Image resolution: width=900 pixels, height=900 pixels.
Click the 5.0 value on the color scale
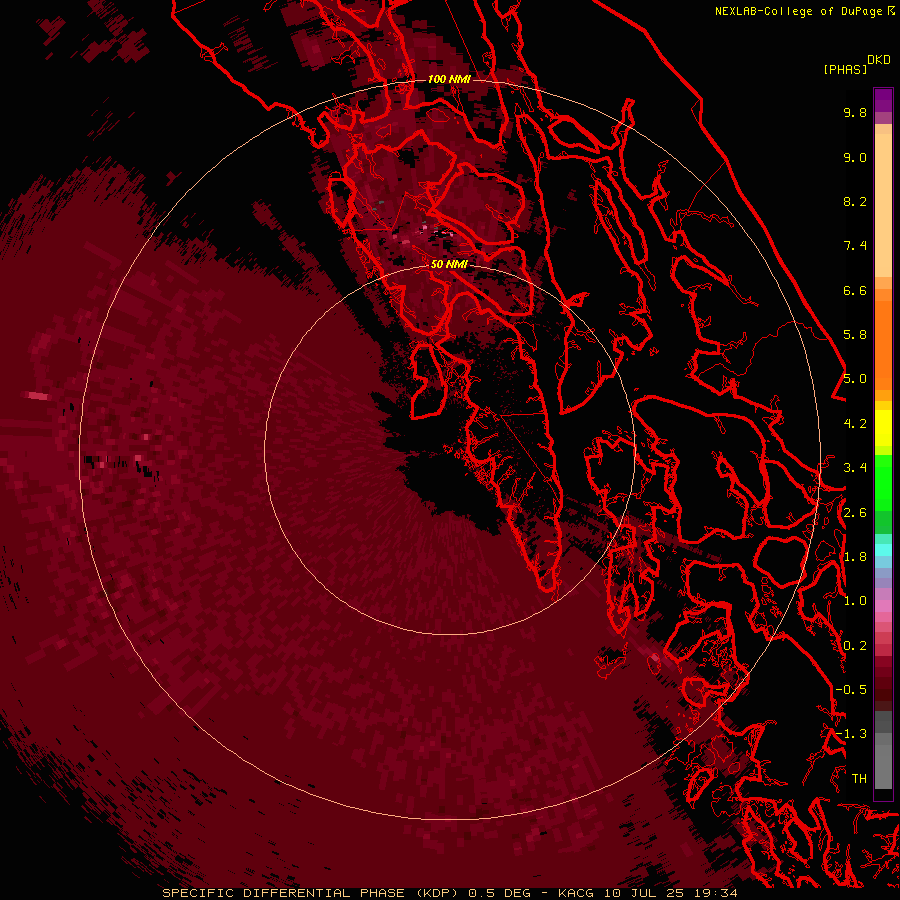(855, 379)
